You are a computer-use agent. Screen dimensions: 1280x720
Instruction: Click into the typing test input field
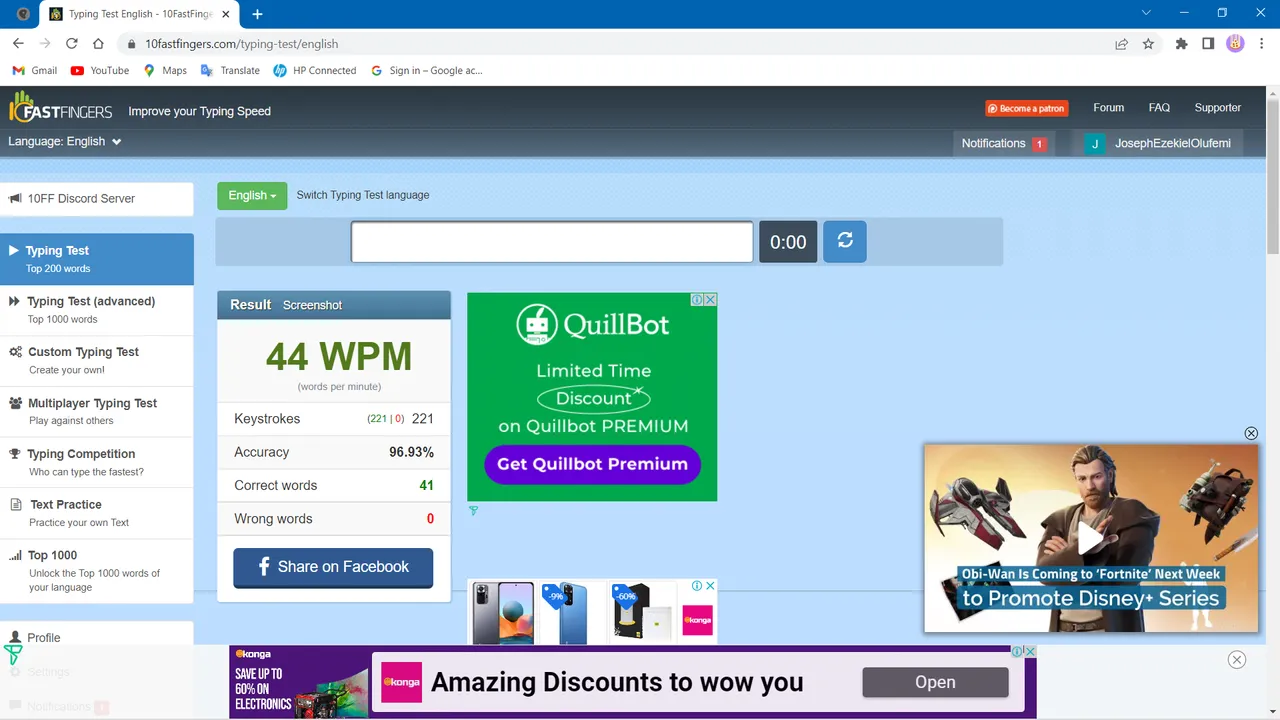tap(552, 242)
